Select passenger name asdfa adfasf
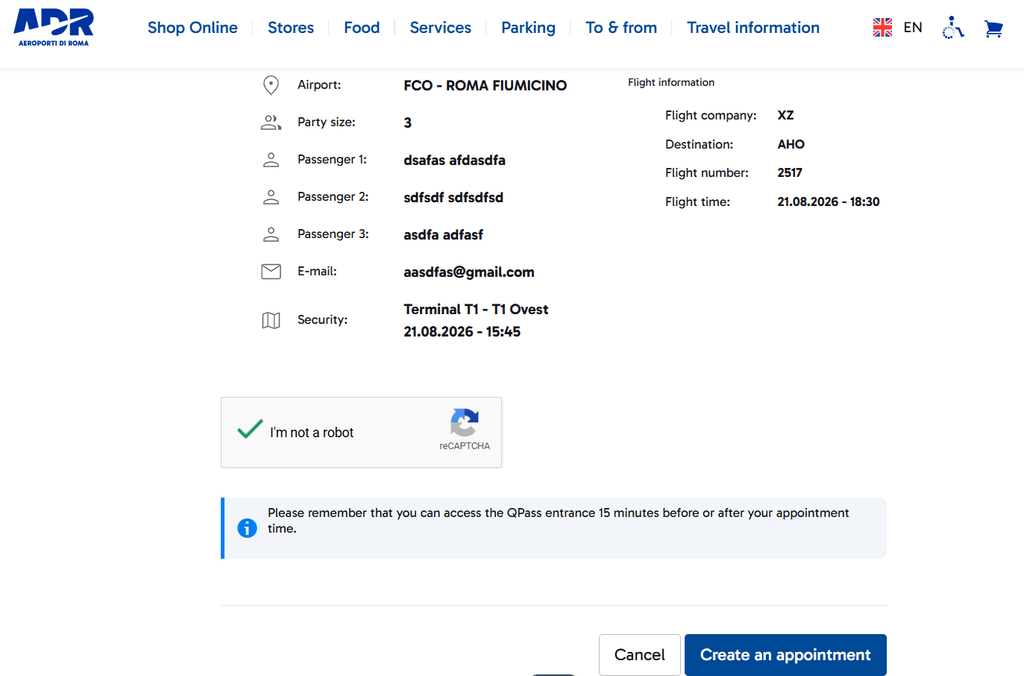This screenshot has width=1024, height=676. (x=443, y=234)
